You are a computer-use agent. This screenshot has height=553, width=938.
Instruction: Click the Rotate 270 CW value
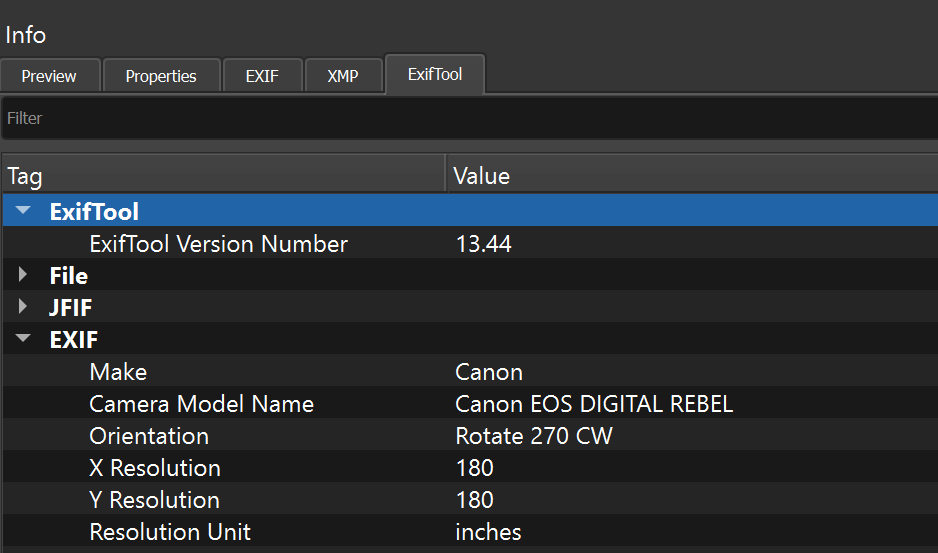[534, 436]
